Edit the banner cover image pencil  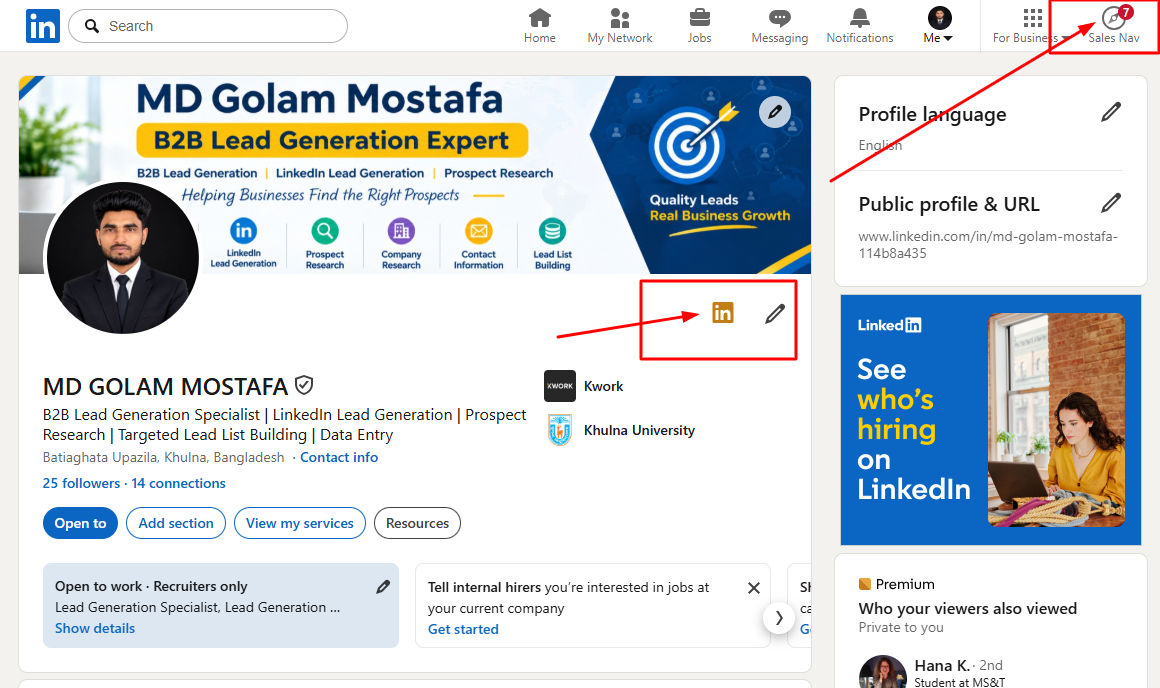point(775,112)
